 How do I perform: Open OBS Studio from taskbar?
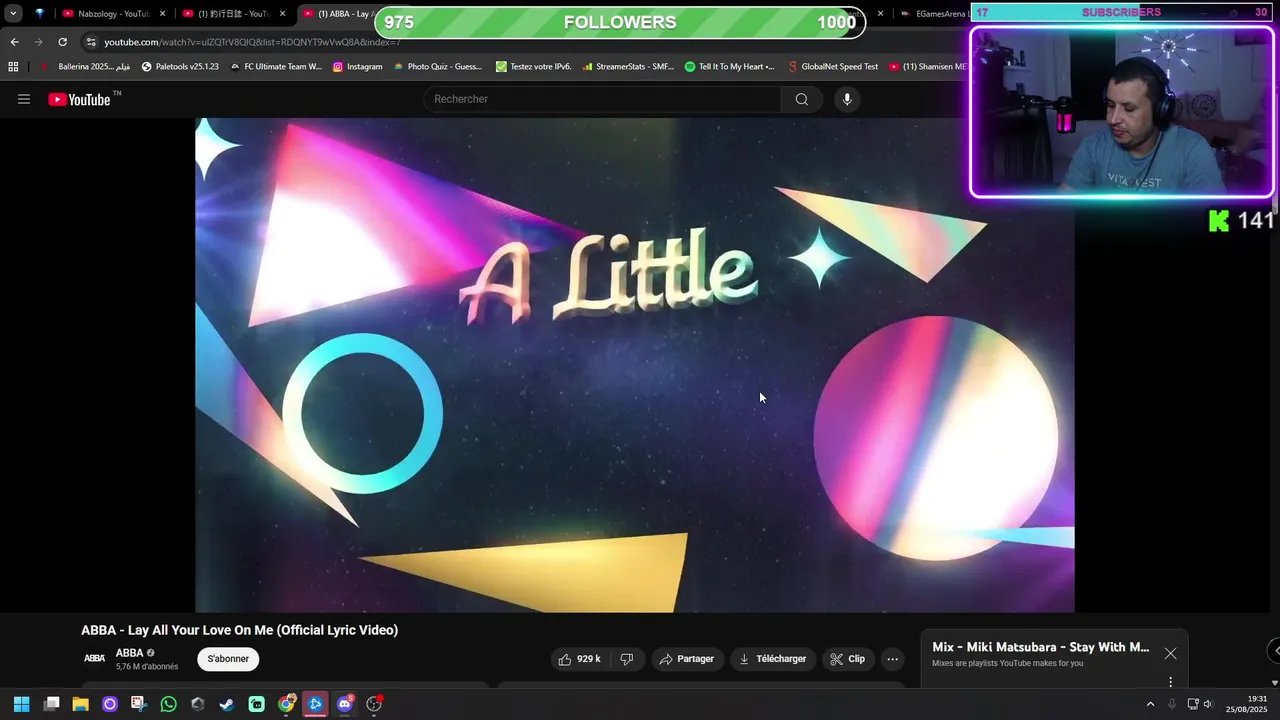(374, 704)
